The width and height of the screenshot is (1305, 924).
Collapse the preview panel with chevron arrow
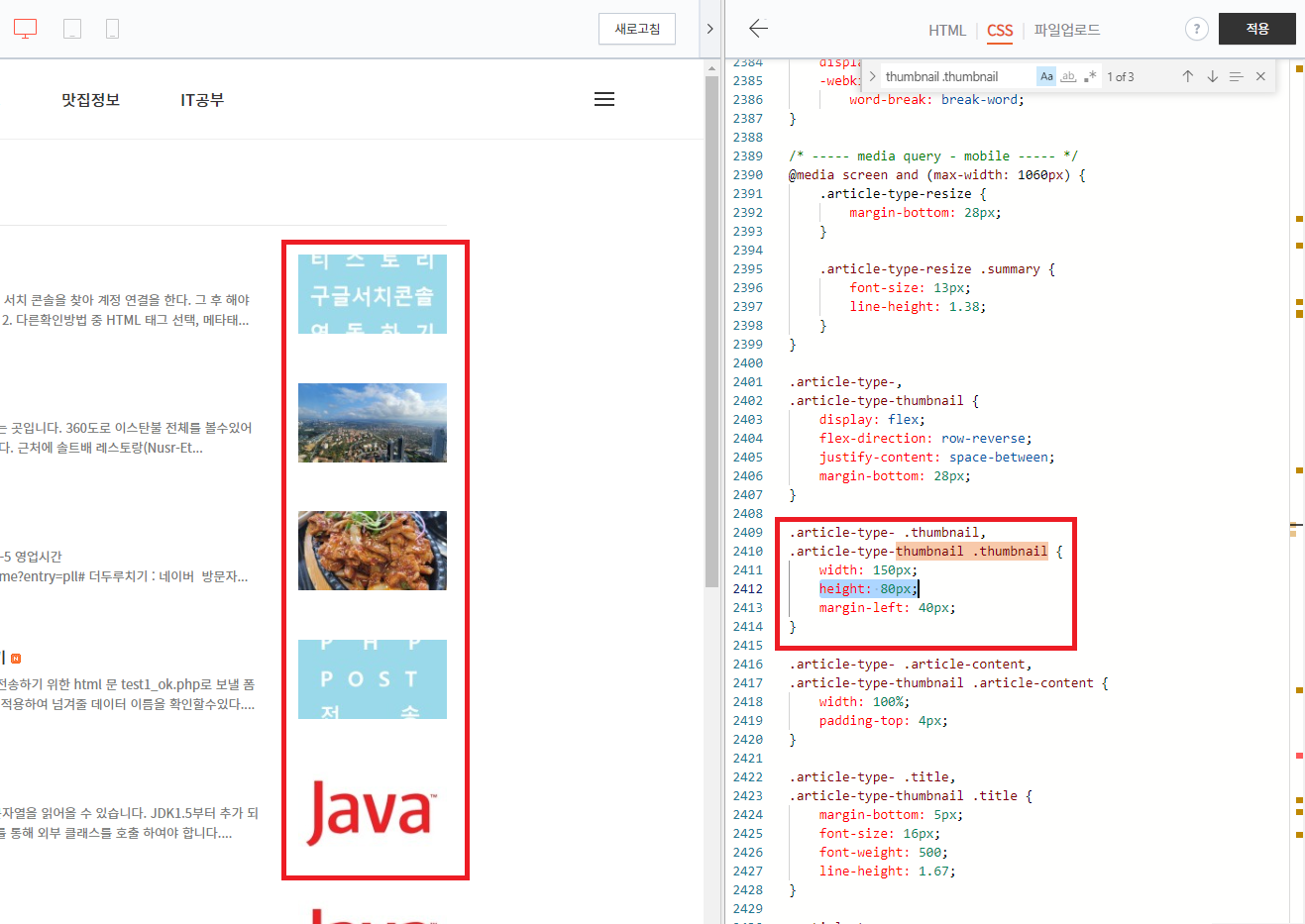709,29
